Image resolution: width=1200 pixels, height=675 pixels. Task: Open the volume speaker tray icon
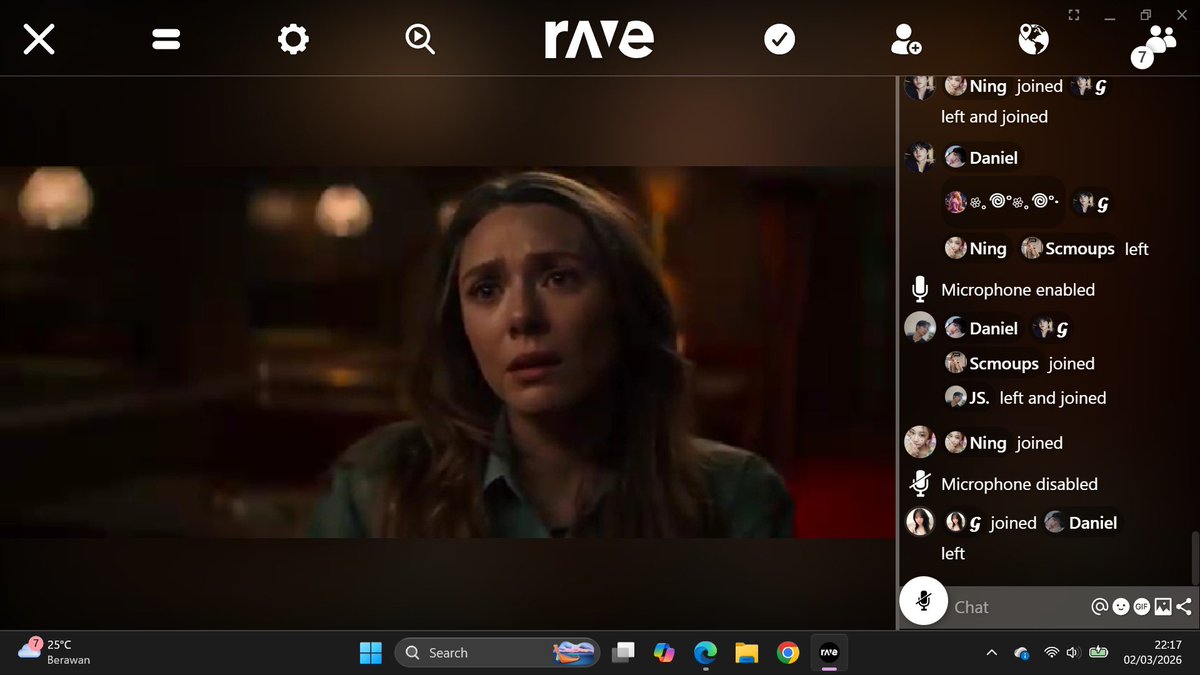(1074, 653)
